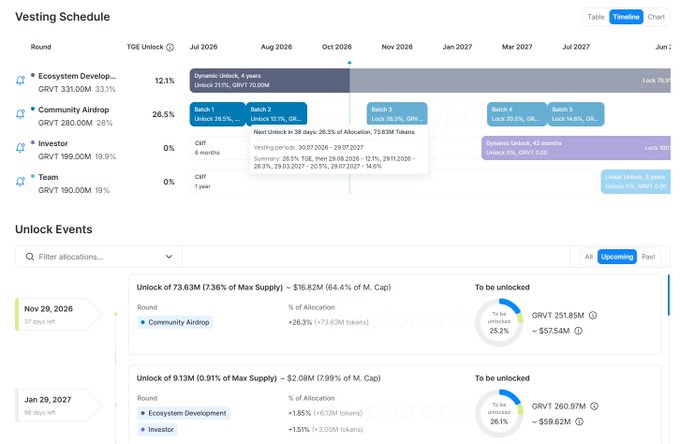Click the unlock events vertical scrollbar
Image resolution: width=680 pixels, height=444 pixels.
tap(668, 295)
